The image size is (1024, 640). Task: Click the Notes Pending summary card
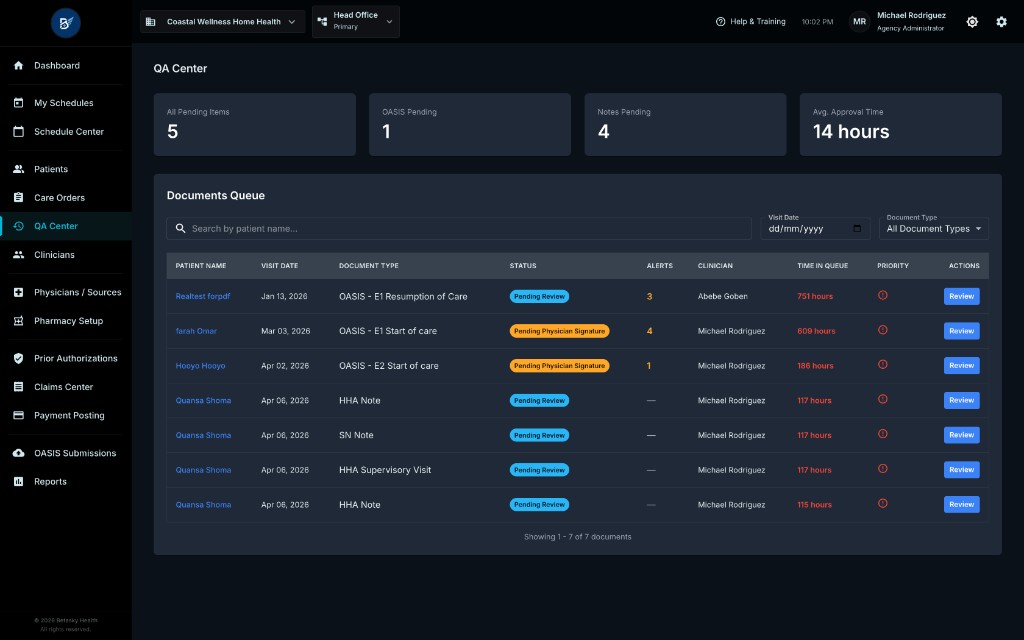(685, 124)
